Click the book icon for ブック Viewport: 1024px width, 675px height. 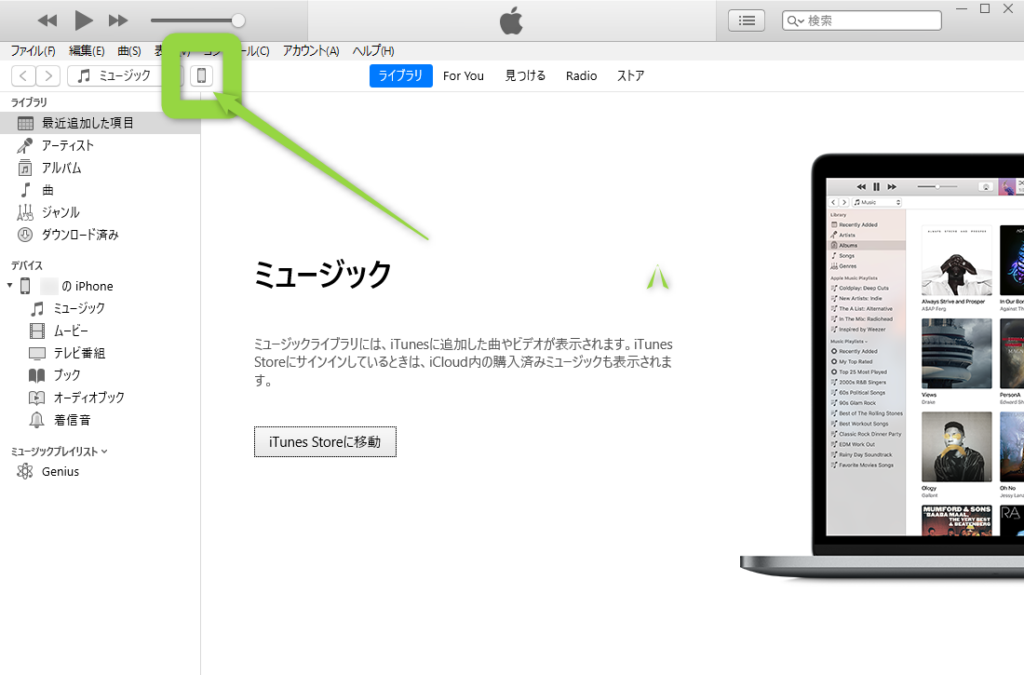pyautogui.click(x=37, y=375)
